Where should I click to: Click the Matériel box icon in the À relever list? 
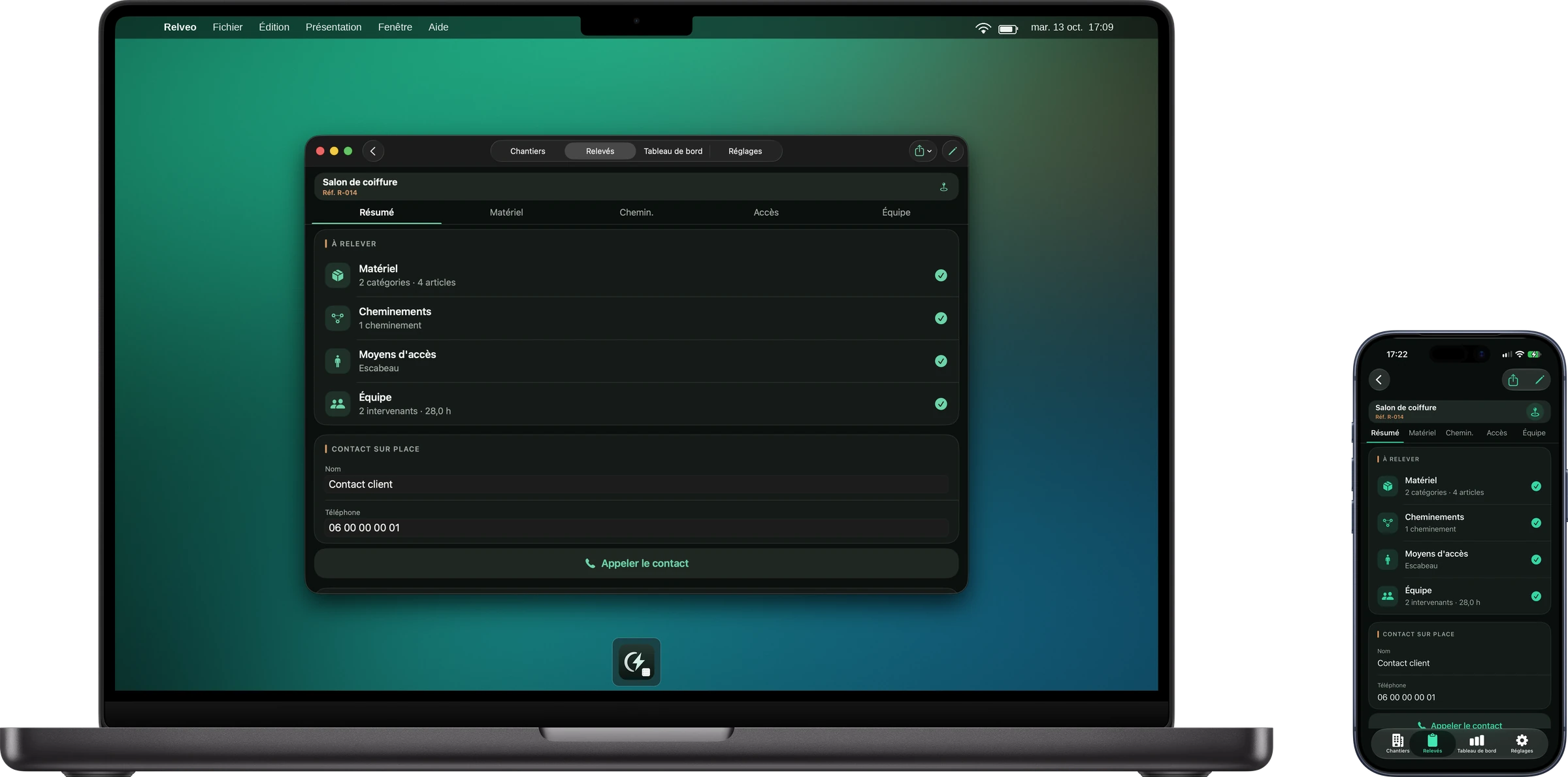click(338, 275)
